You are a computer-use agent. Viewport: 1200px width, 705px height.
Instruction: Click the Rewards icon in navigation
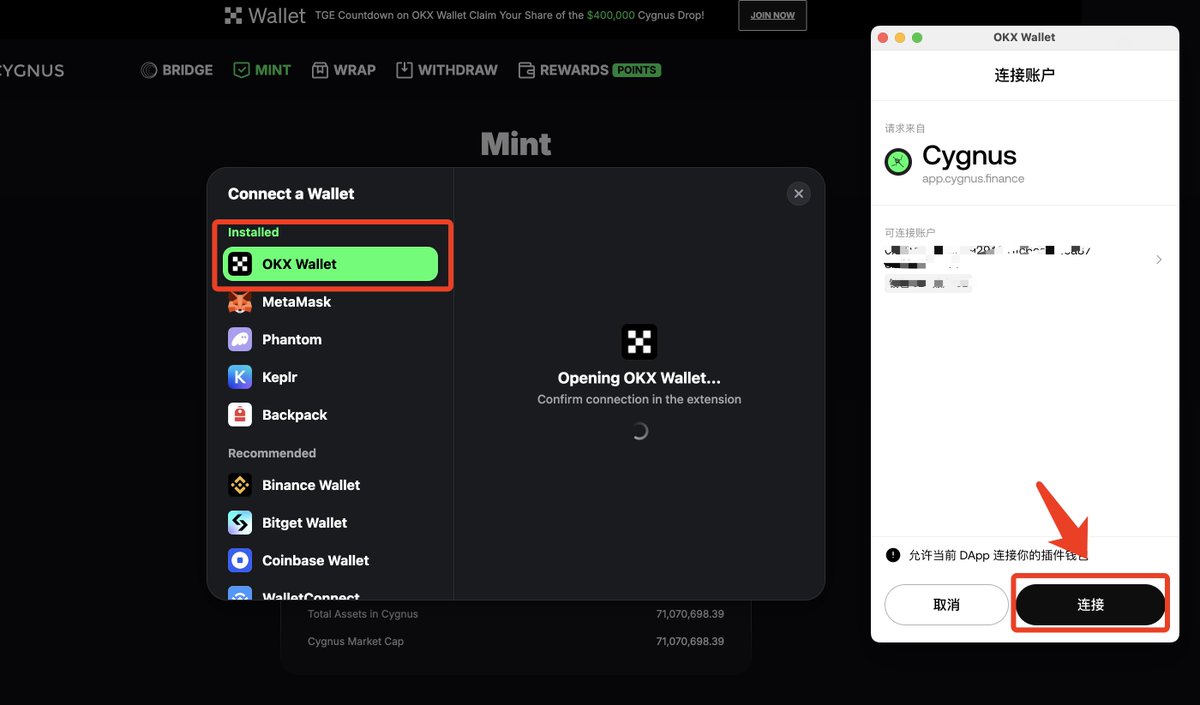point(526,70)
